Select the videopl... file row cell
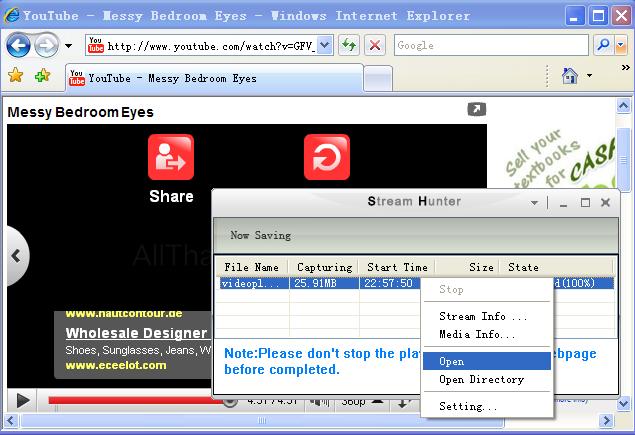The image size is (635, 435). pos(253,283)
